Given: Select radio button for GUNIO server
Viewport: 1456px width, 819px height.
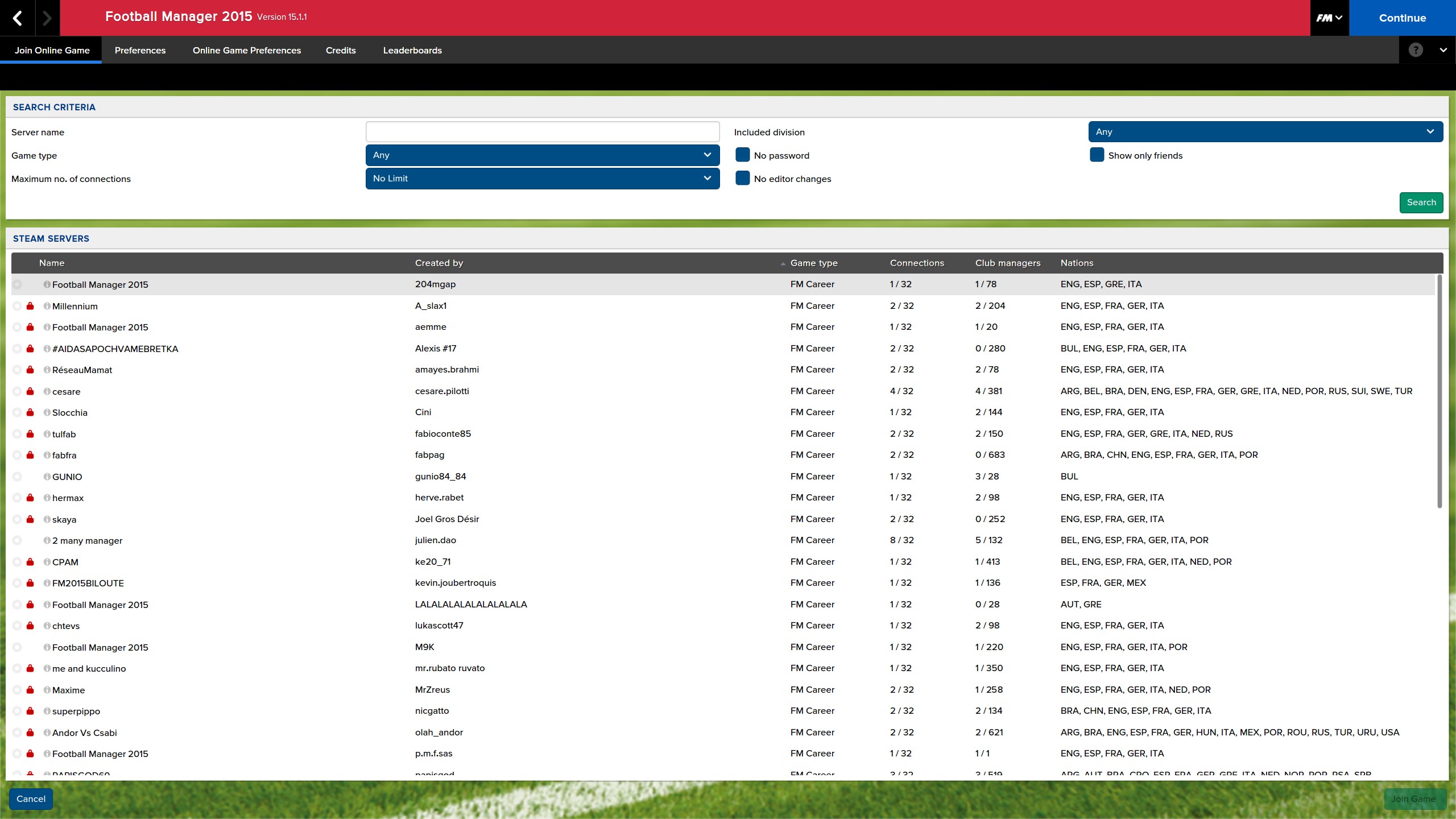Looking at the screenshot, I should click(17, 477).
